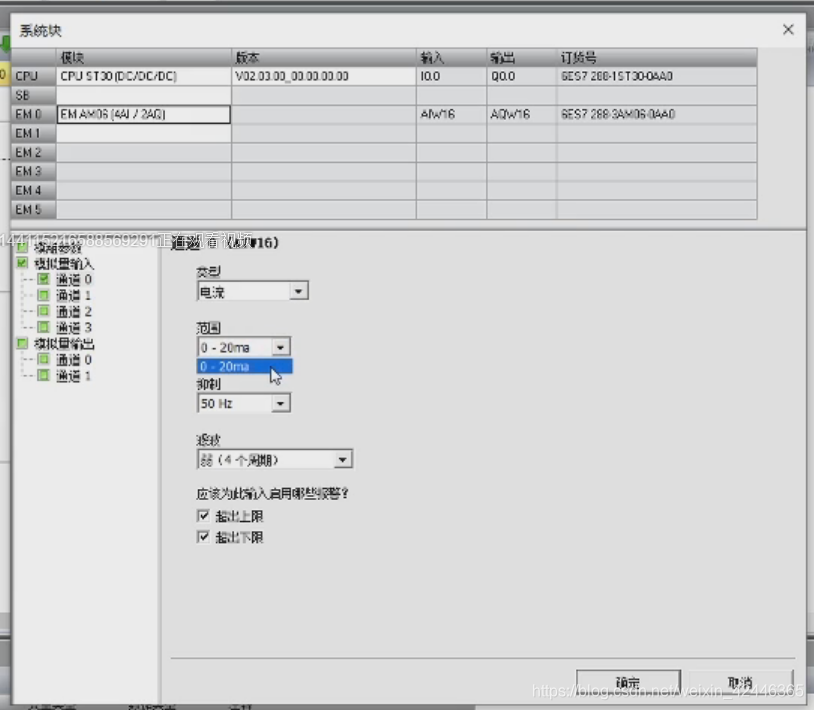Close the 系统块 dialog

pyautogui.click(x=788, y=30)
